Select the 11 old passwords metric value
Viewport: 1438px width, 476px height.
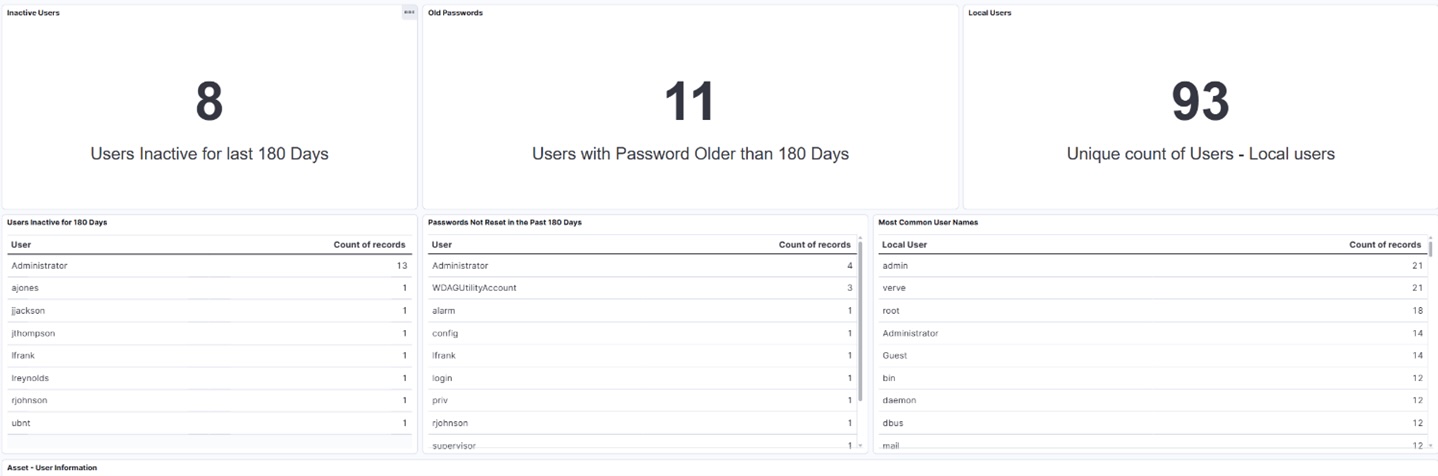pyautogui.click(x=690, y=102)
